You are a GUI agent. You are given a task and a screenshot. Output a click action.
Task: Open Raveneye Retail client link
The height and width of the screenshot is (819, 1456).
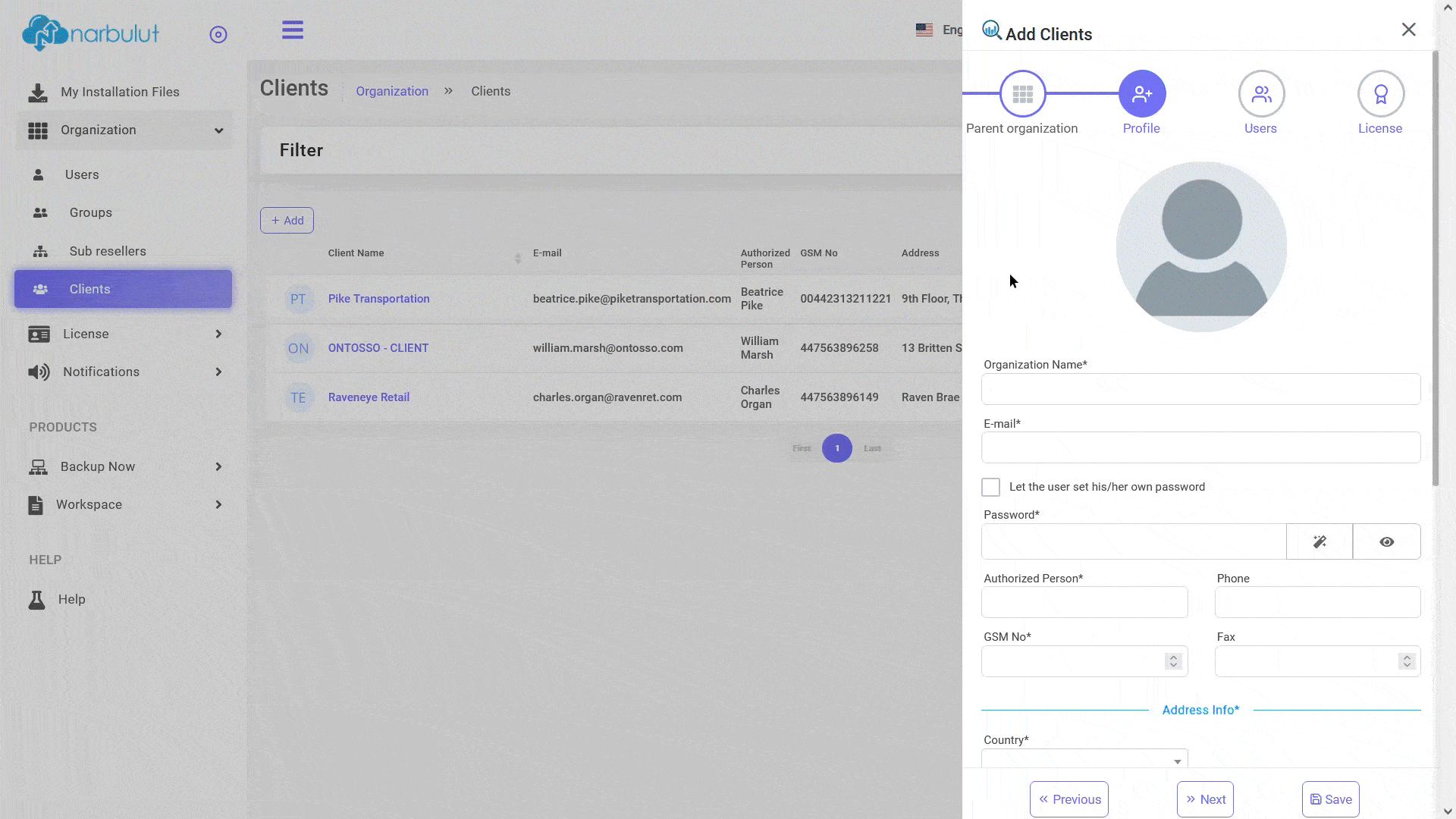369,398
